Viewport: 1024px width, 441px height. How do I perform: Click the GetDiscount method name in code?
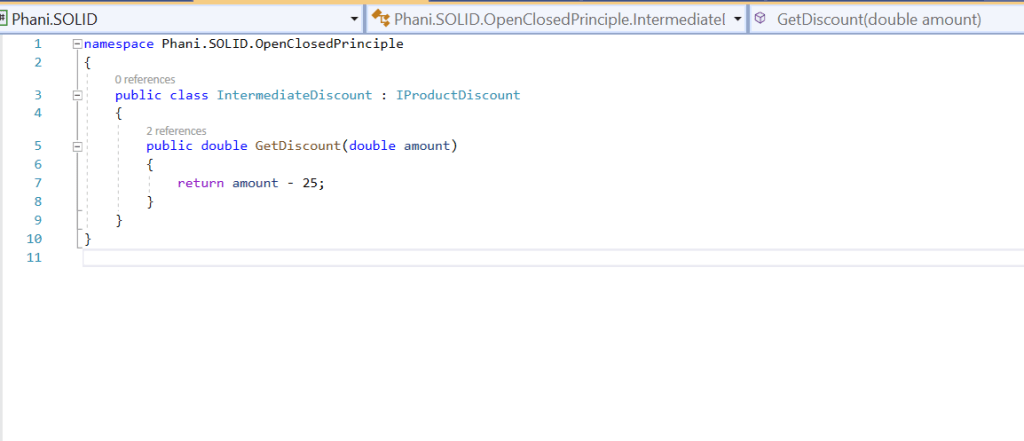pos(298,146)
